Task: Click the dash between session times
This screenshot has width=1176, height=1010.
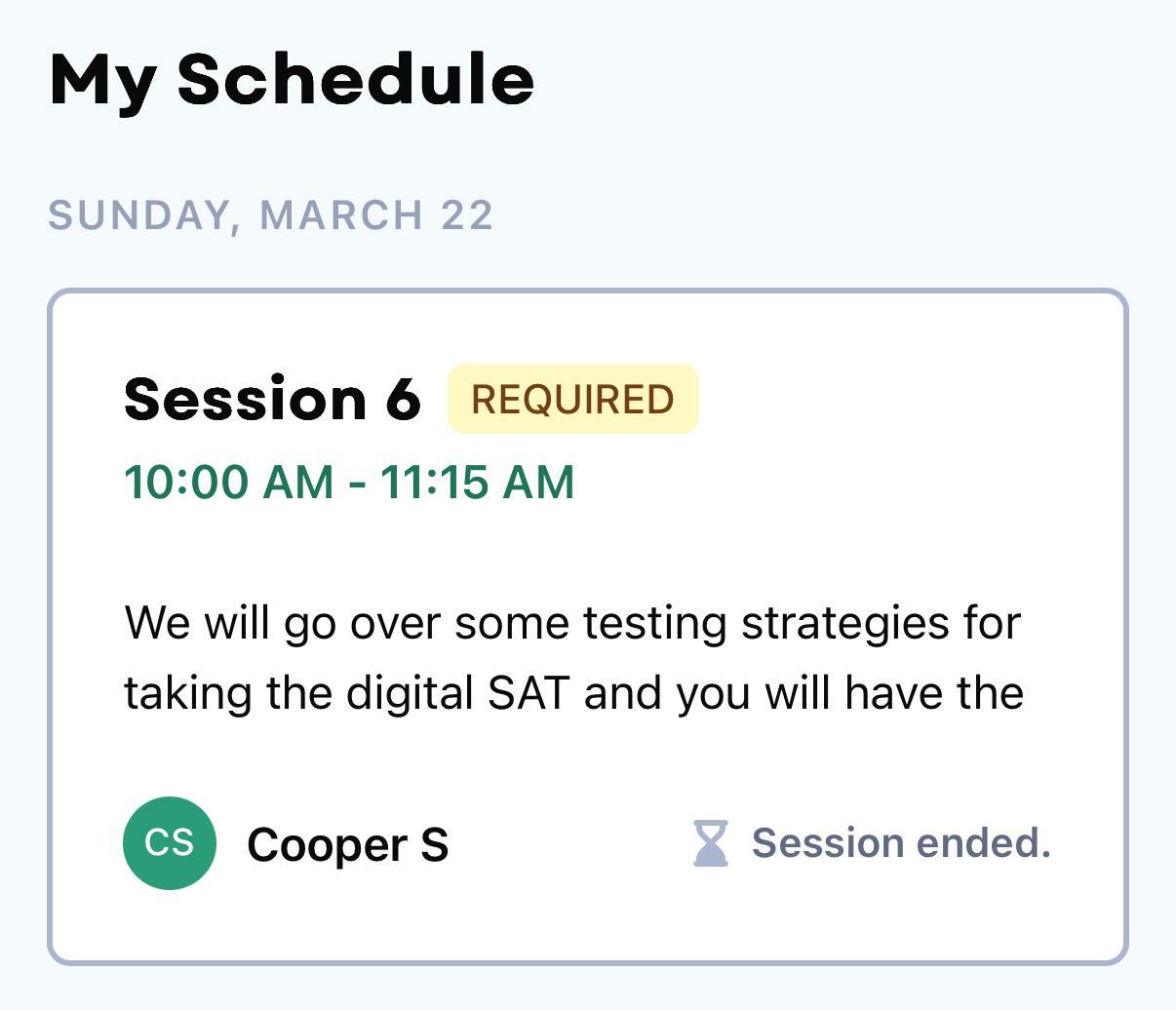Action: pos(356,482)
